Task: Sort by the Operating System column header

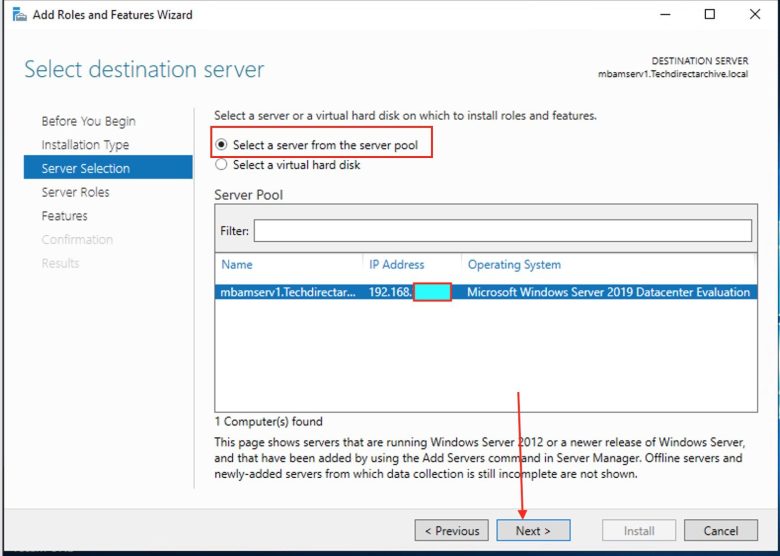Action: (x=514, y=265)
